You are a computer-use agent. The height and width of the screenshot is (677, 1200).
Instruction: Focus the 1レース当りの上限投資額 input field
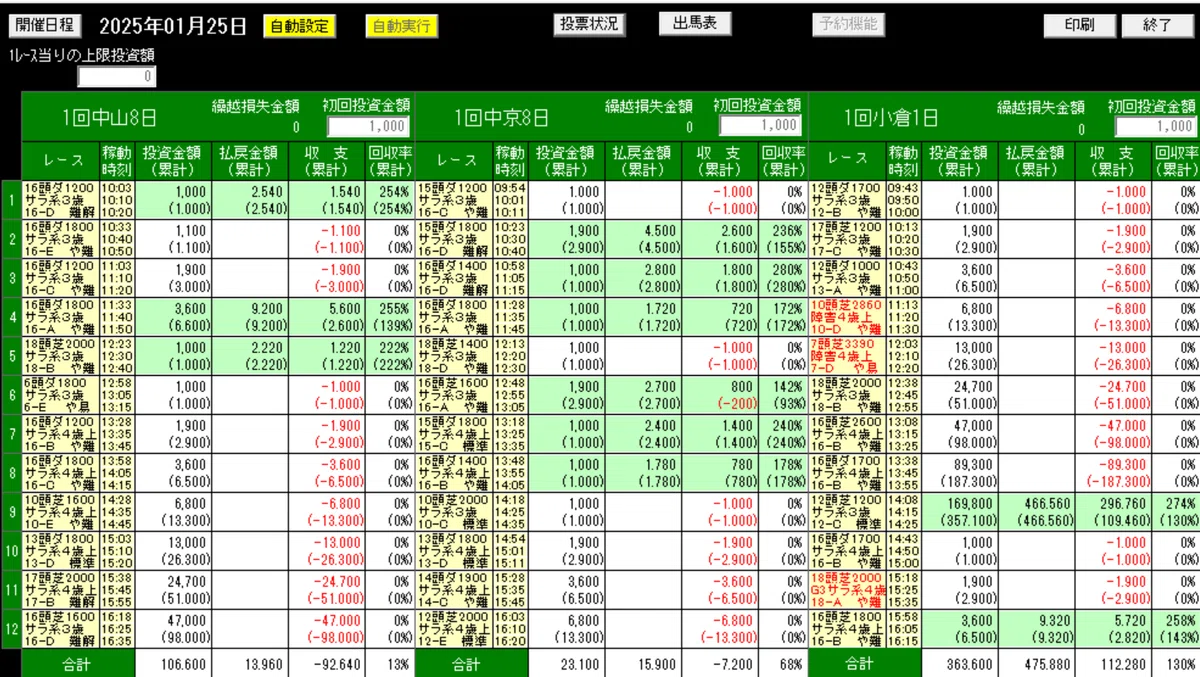(x=117, y=76)
